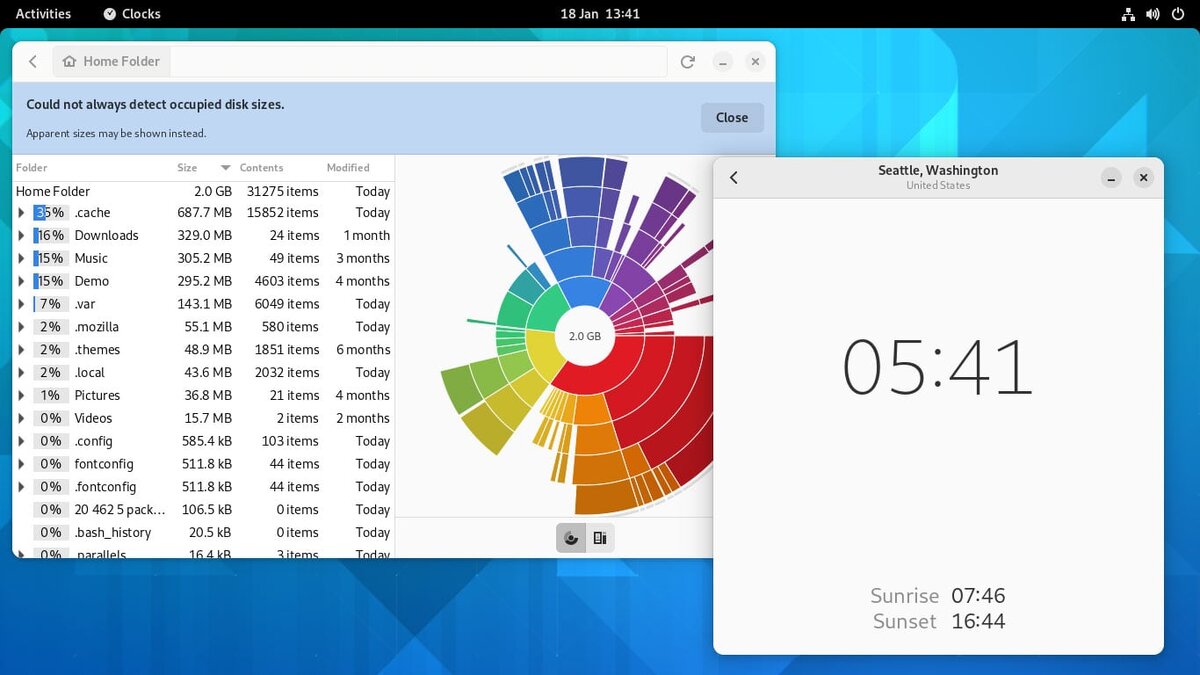Go back in Disk Usage Analyzer window

(33, 61)
